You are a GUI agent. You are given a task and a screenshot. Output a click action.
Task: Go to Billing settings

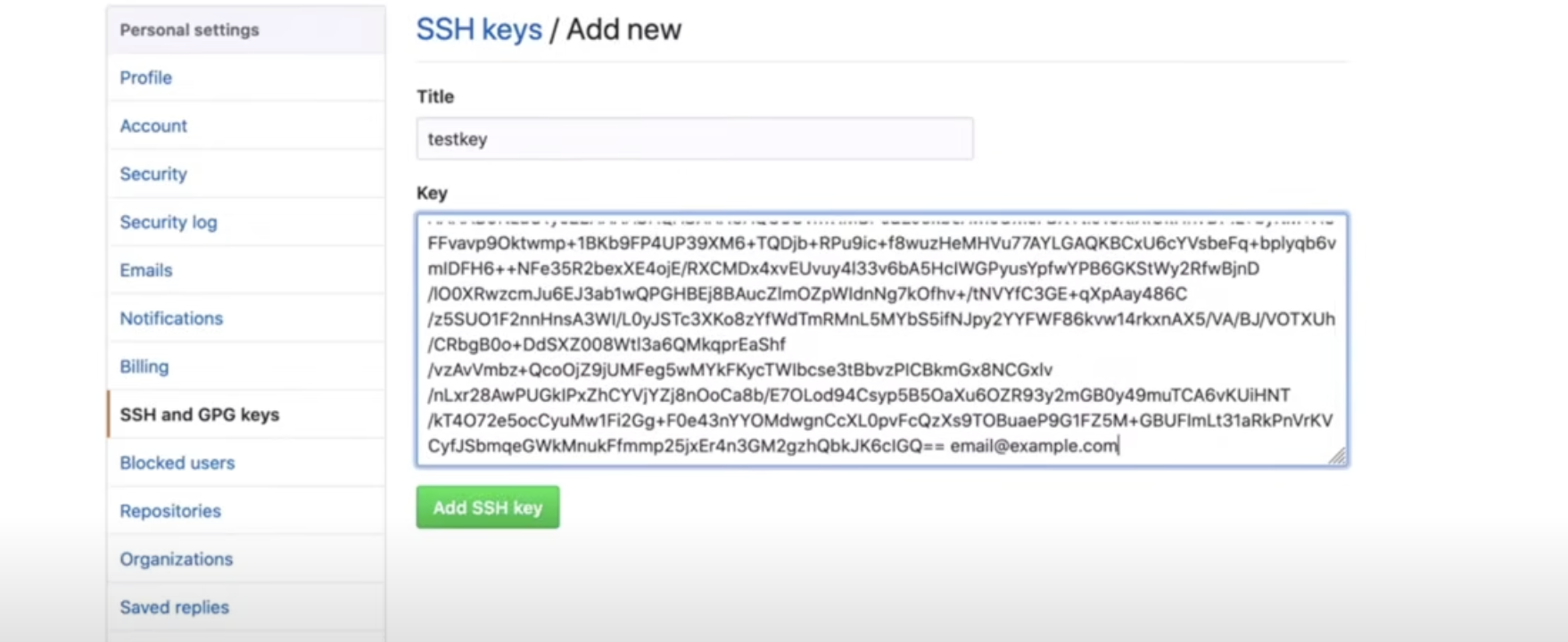[x=144, y=366]
